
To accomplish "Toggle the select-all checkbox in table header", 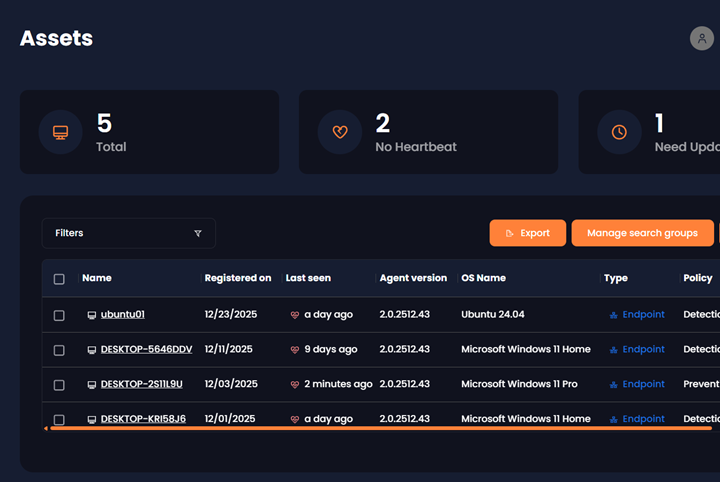I will (59, 279).
